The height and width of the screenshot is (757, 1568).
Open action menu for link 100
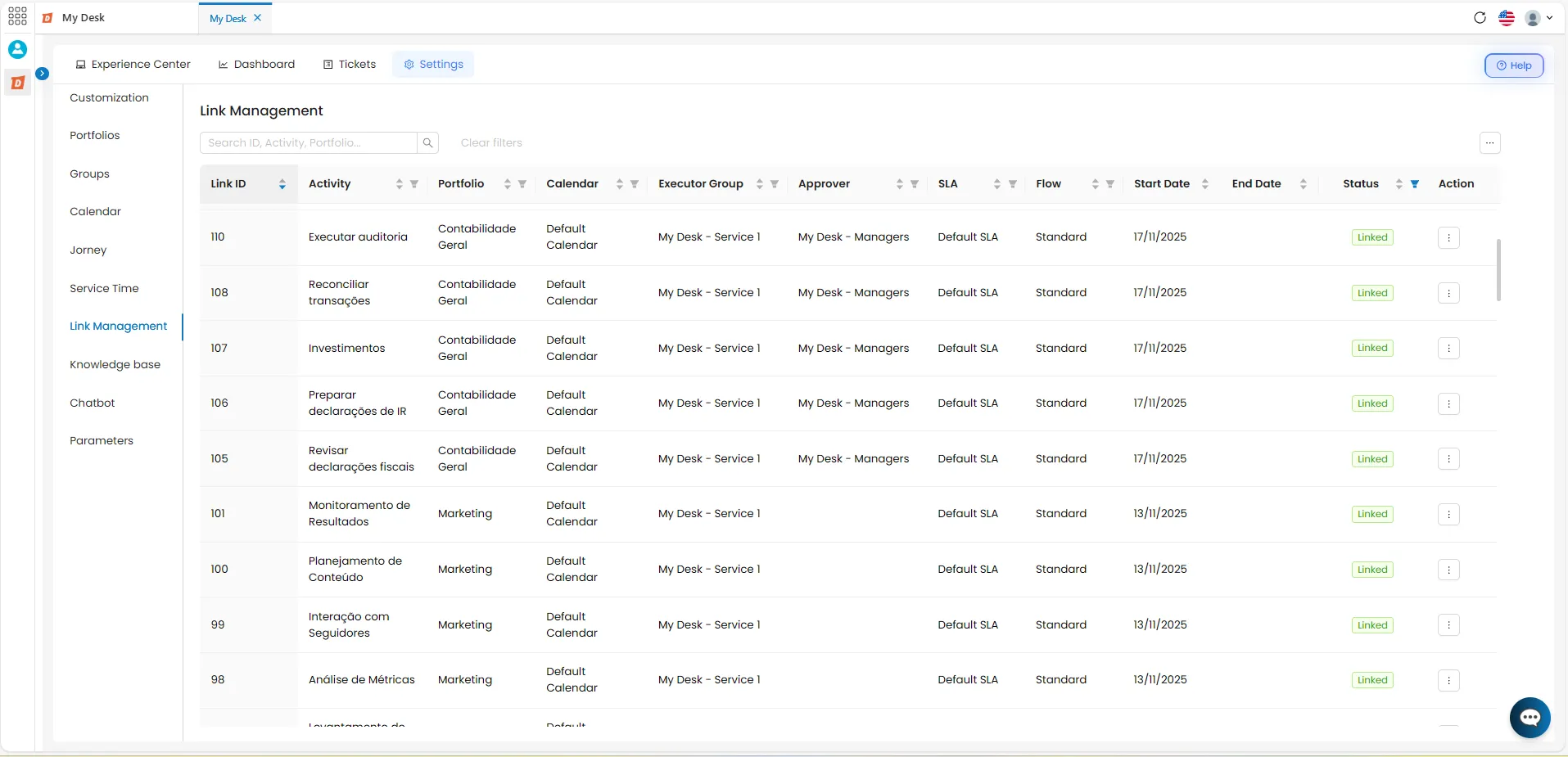tap(1449, 570)
